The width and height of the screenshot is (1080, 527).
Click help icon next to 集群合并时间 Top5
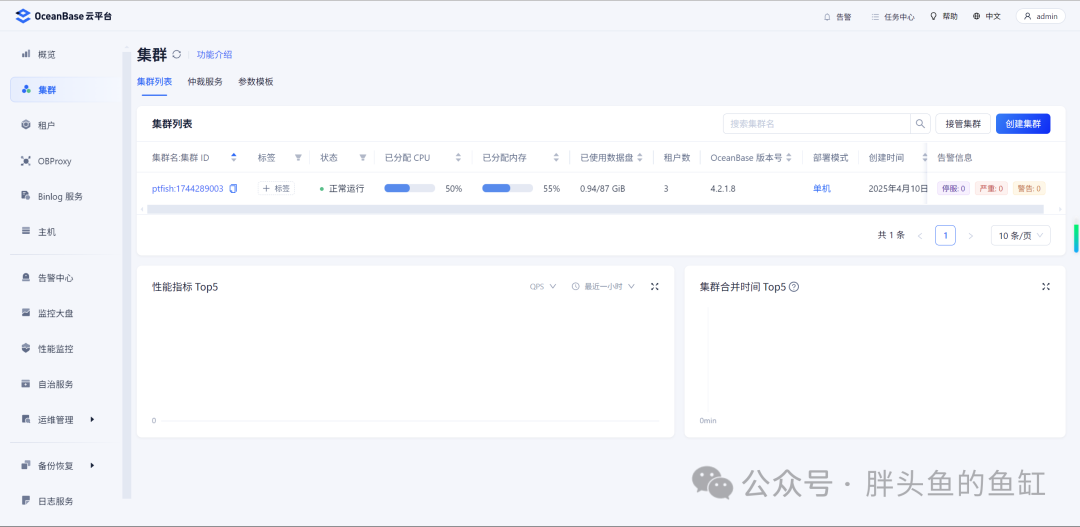pyautogui.click(x=793, y=287)
